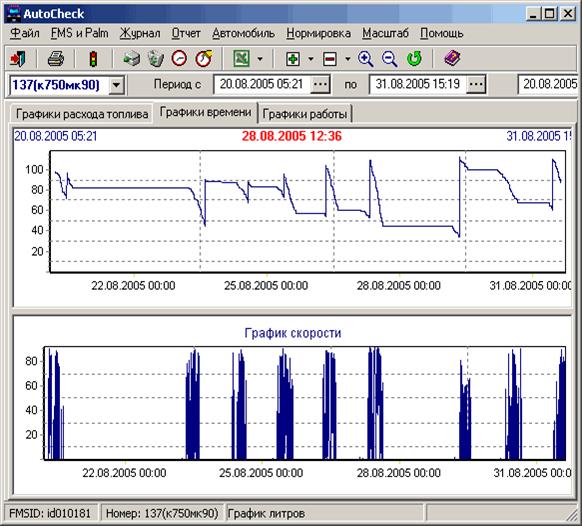The height and width of the screenshot is (526, 582).
Task: Click the period end date field 31.08.2005 15:19
Action: [418, 85]
